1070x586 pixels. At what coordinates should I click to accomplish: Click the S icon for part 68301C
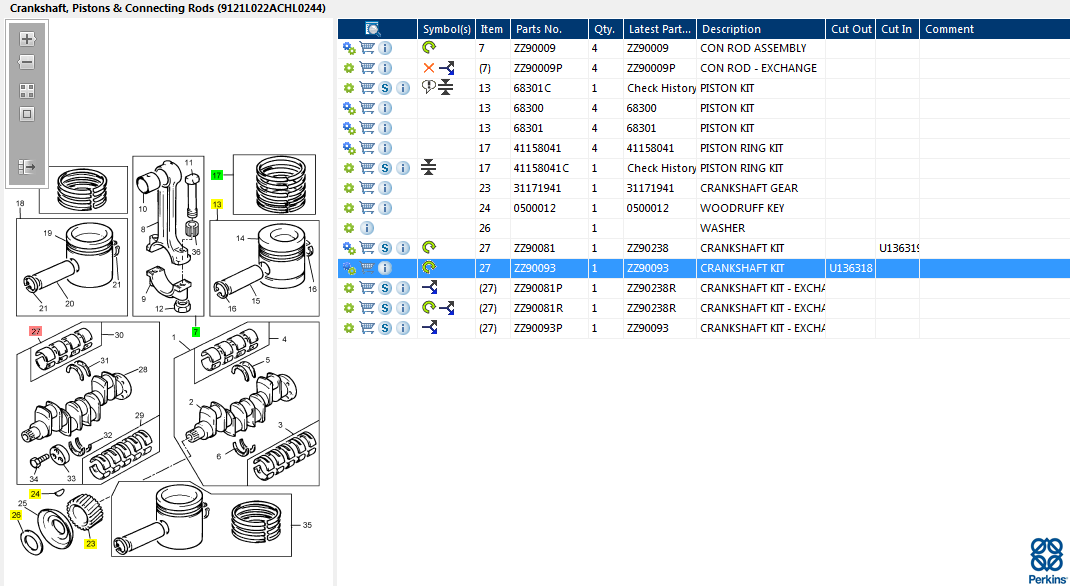386,88
